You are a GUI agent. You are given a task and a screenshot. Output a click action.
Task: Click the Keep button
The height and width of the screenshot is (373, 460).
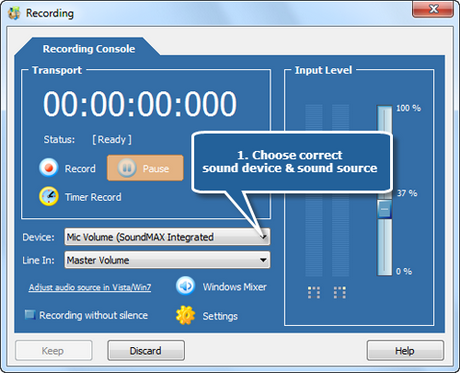click(x=53, y=351)
